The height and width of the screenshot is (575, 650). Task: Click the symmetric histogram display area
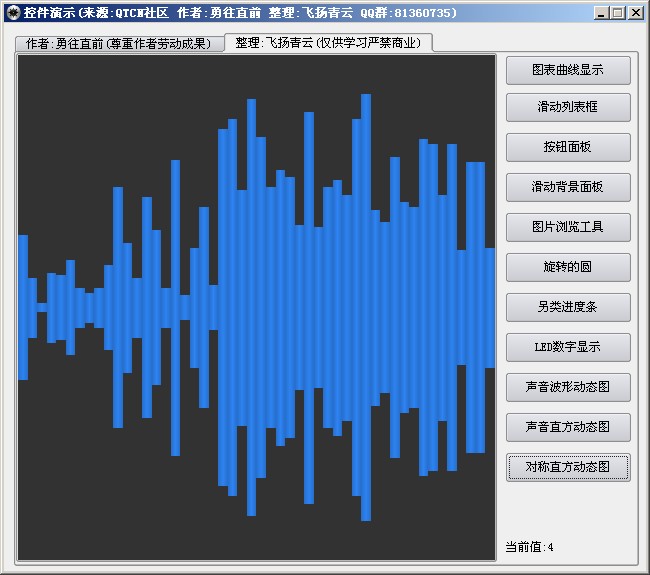point(257,307)
